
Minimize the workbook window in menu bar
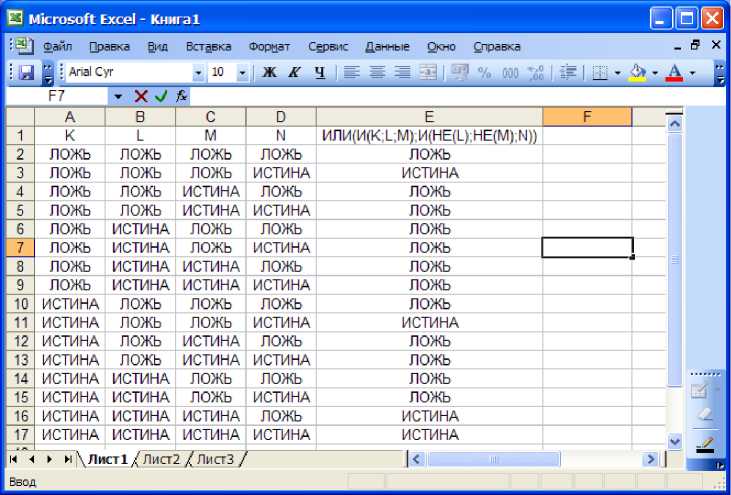click(677, 47)
